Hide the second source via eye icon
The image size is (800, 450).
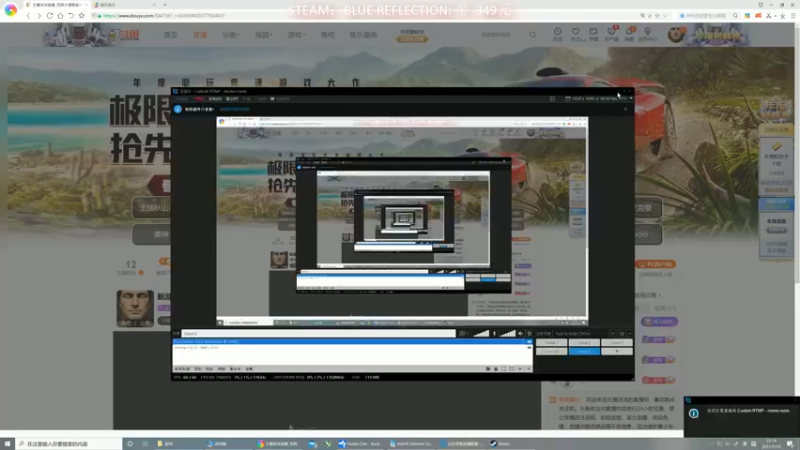[x=529, y=347]
